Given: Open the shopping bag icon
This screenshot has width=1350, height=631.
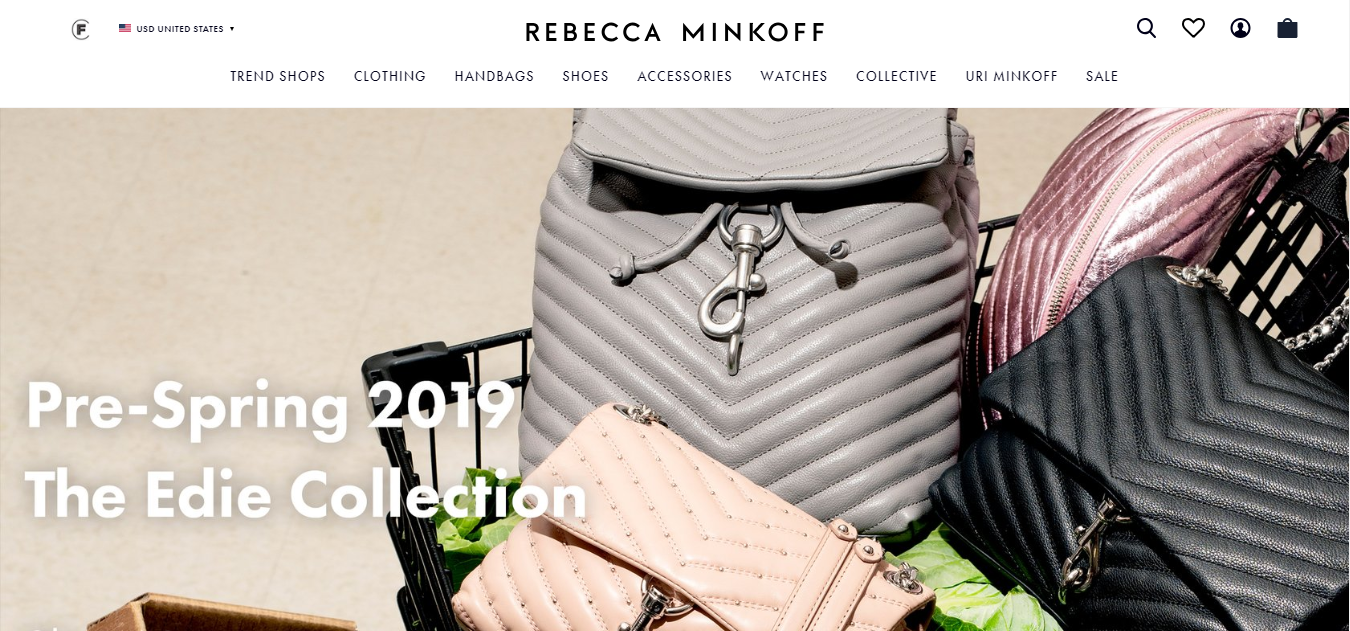Looking at the screenshot, I should (x=1287, y=28).
